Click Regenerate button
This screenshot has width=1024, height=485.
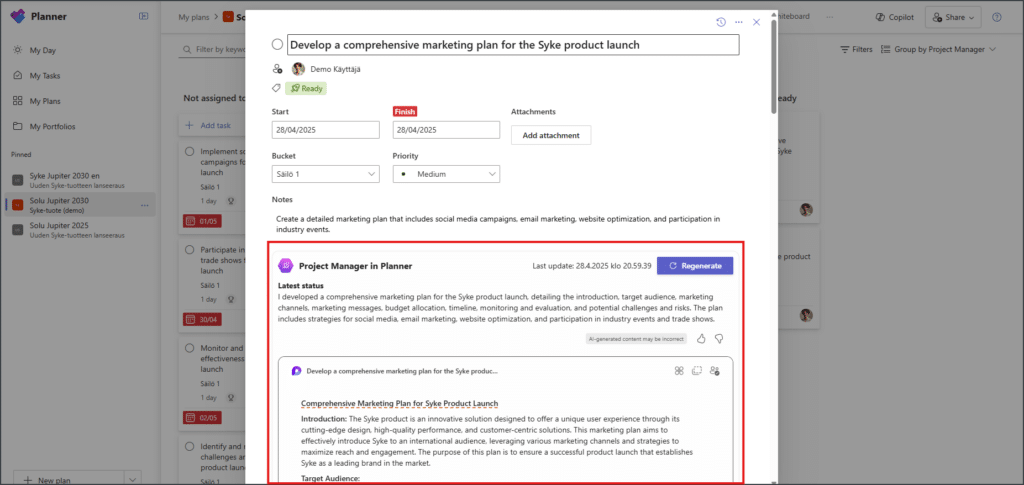coord(695,266)
